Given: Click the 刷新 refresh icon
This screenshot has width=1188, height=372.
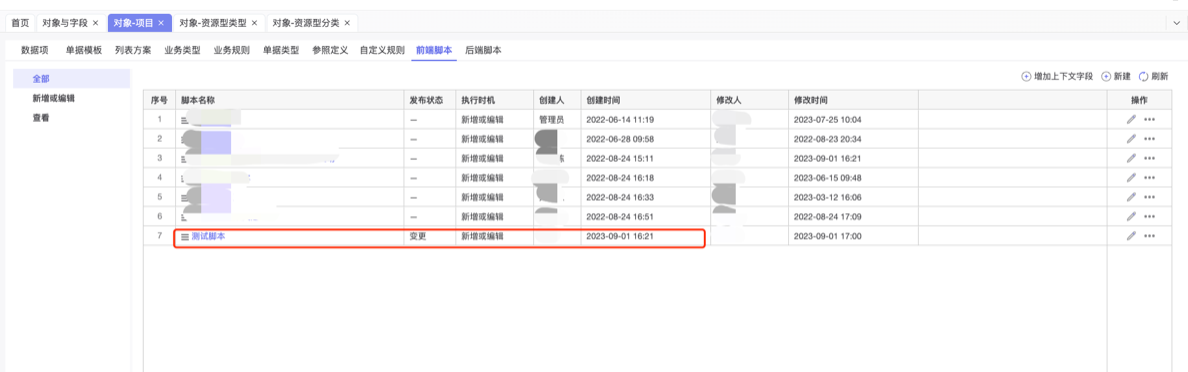Looking at the screenshot, I should pos(1143,77).
